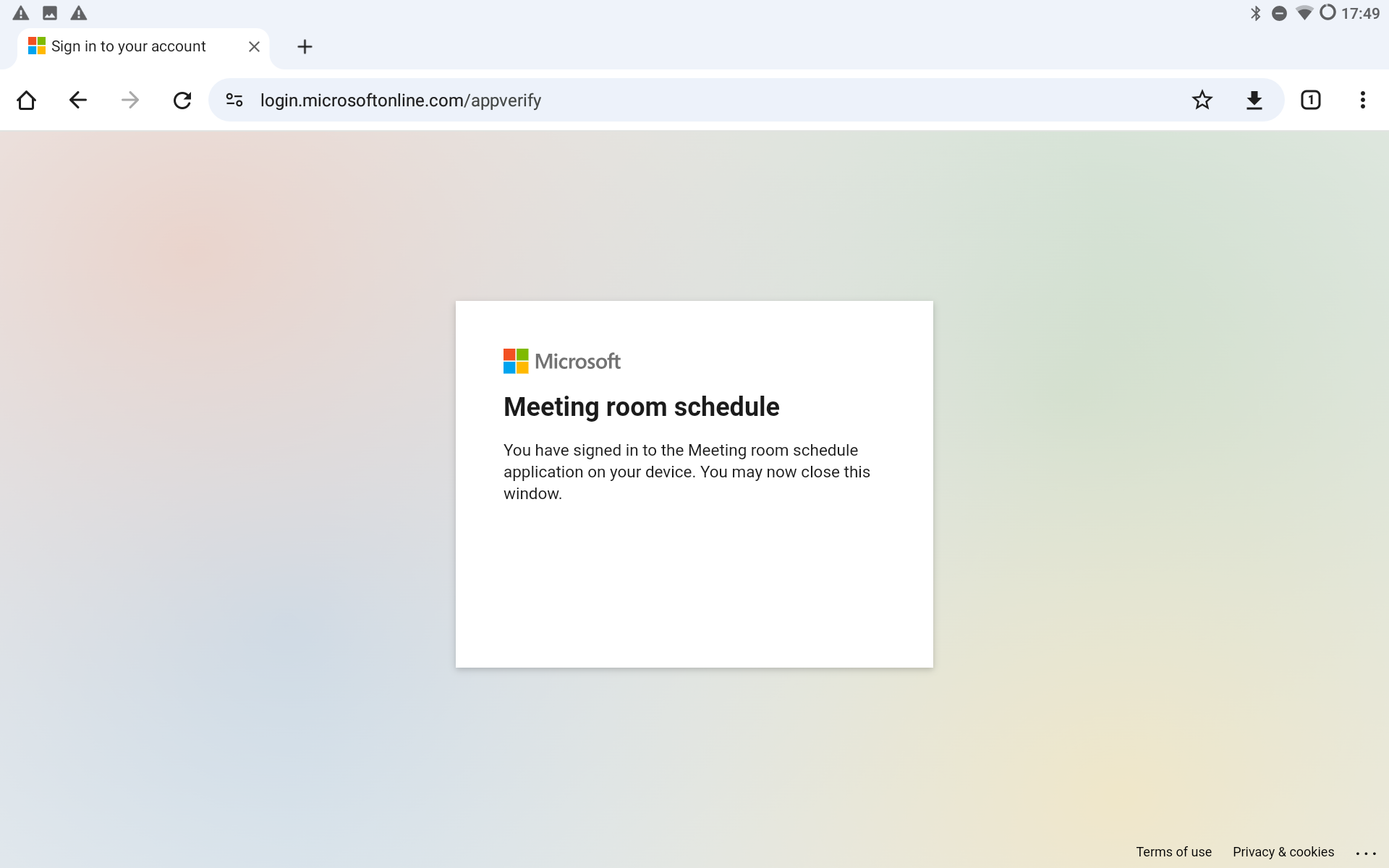Screen dimensions: 1389x868
Task: Open a new tab with plus button
Action: coord(305,46)
